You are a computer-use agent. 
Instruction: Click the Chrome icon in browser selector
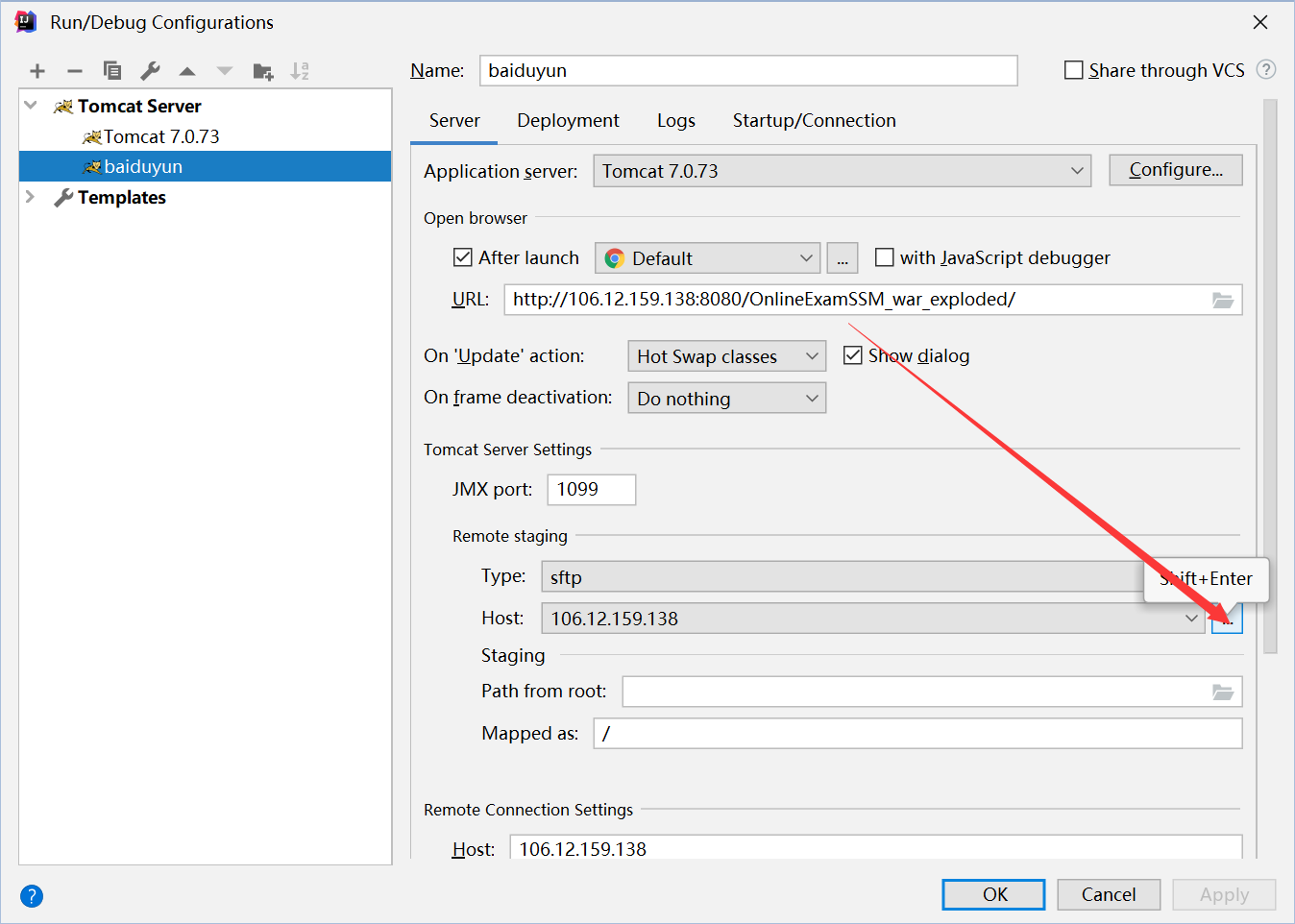[x=615, y=258]
